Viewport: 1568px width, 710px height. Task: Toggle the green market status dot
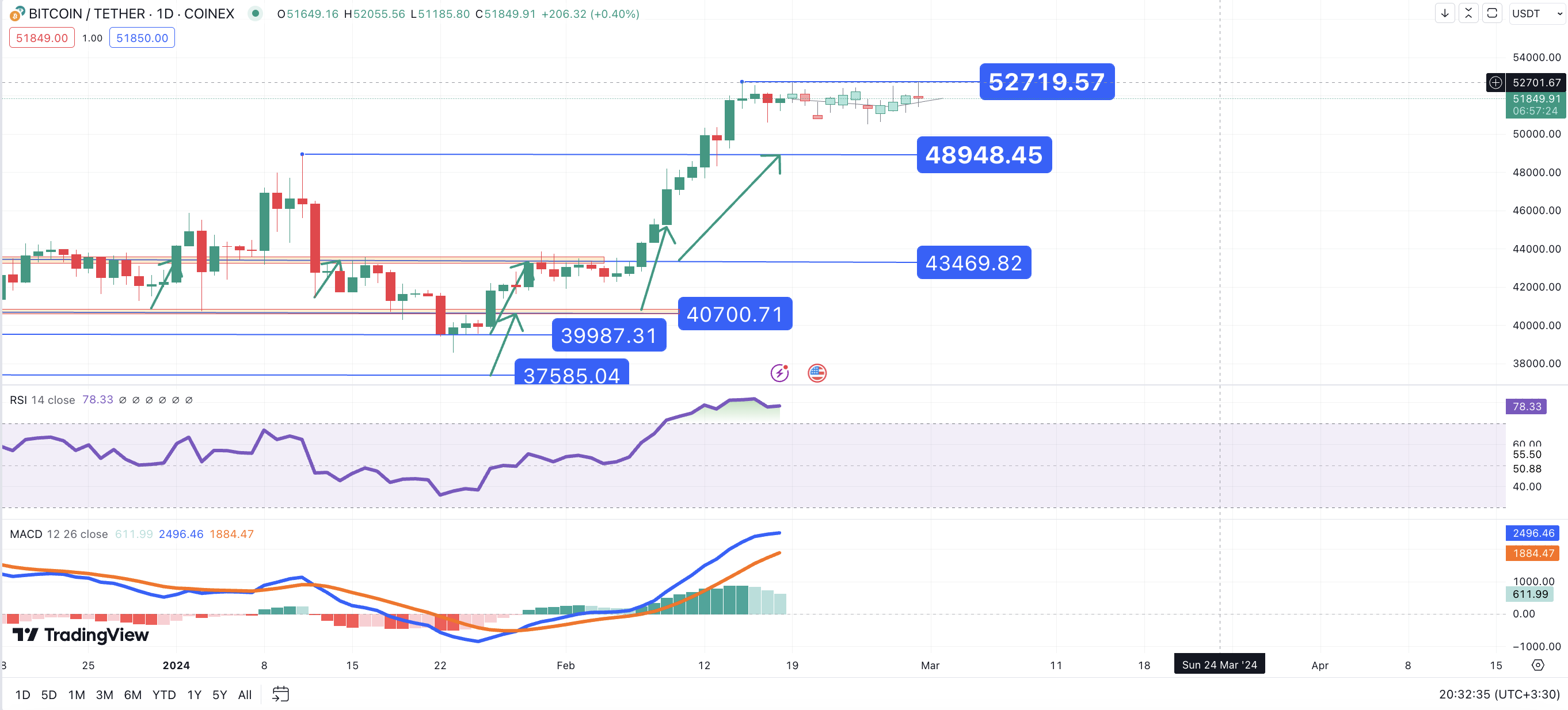[256, 13]
